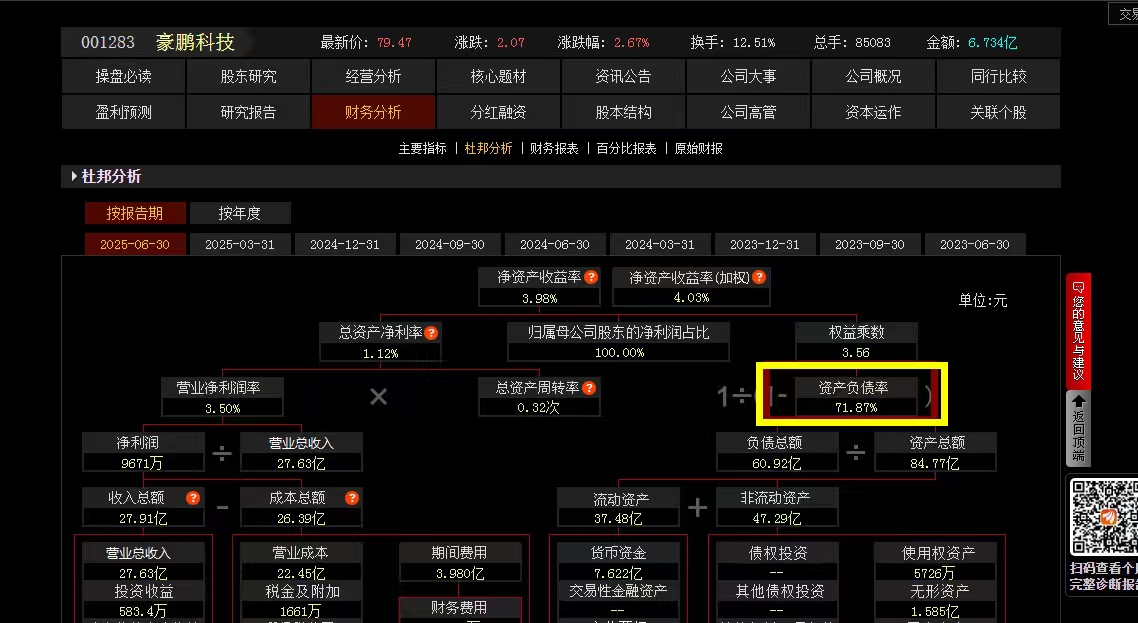Click the 净利润 box
This screenshot has width=1138, height=623.
coord(144,452)
